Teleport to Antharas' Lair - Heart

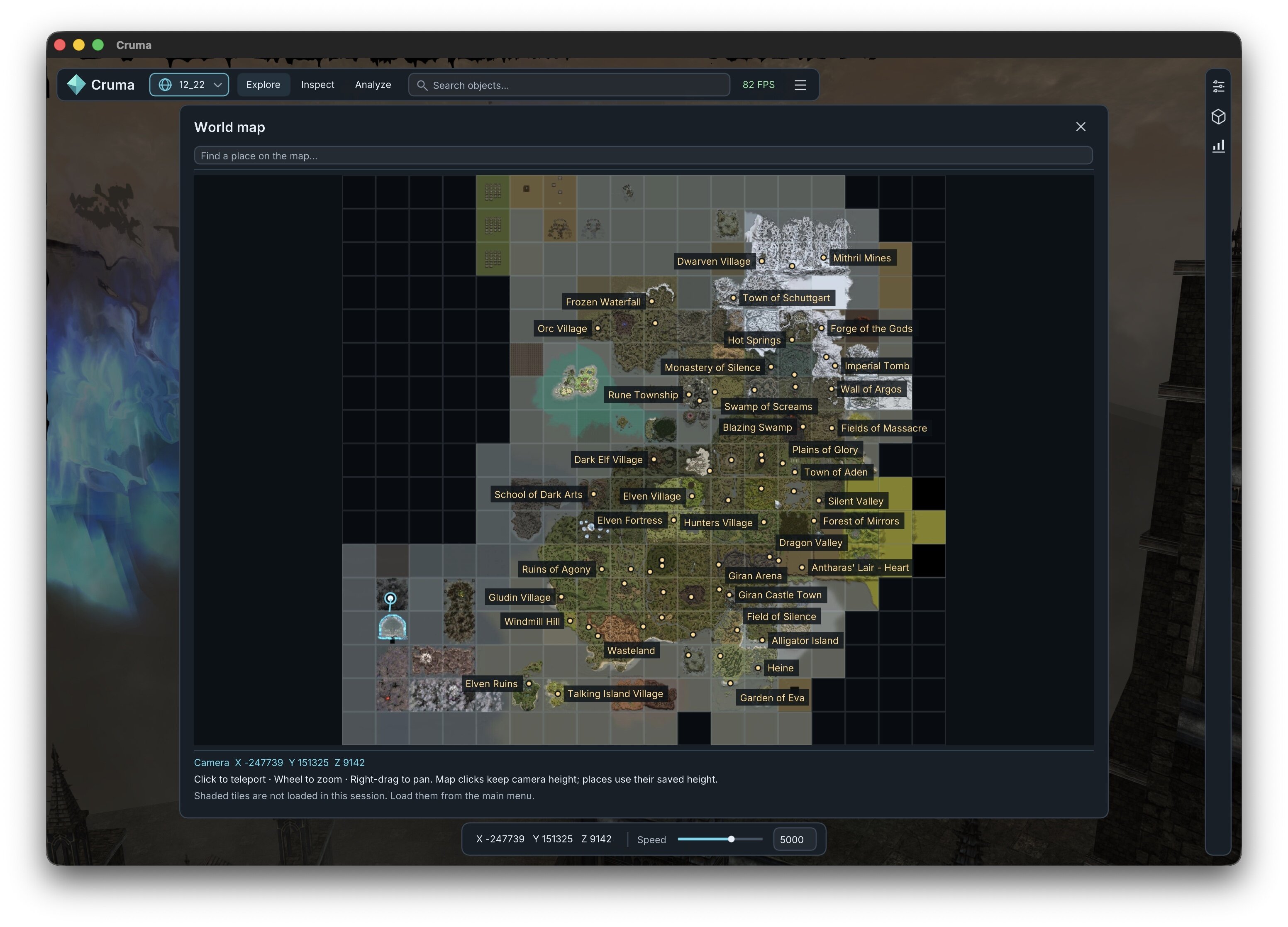860,568
